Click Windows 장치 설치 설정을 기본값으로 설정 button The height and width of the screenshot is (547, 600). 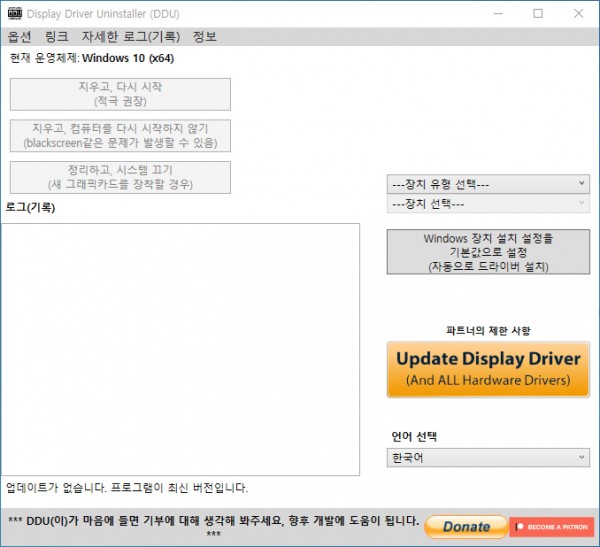pyautogui.click(x=488, y=252)
